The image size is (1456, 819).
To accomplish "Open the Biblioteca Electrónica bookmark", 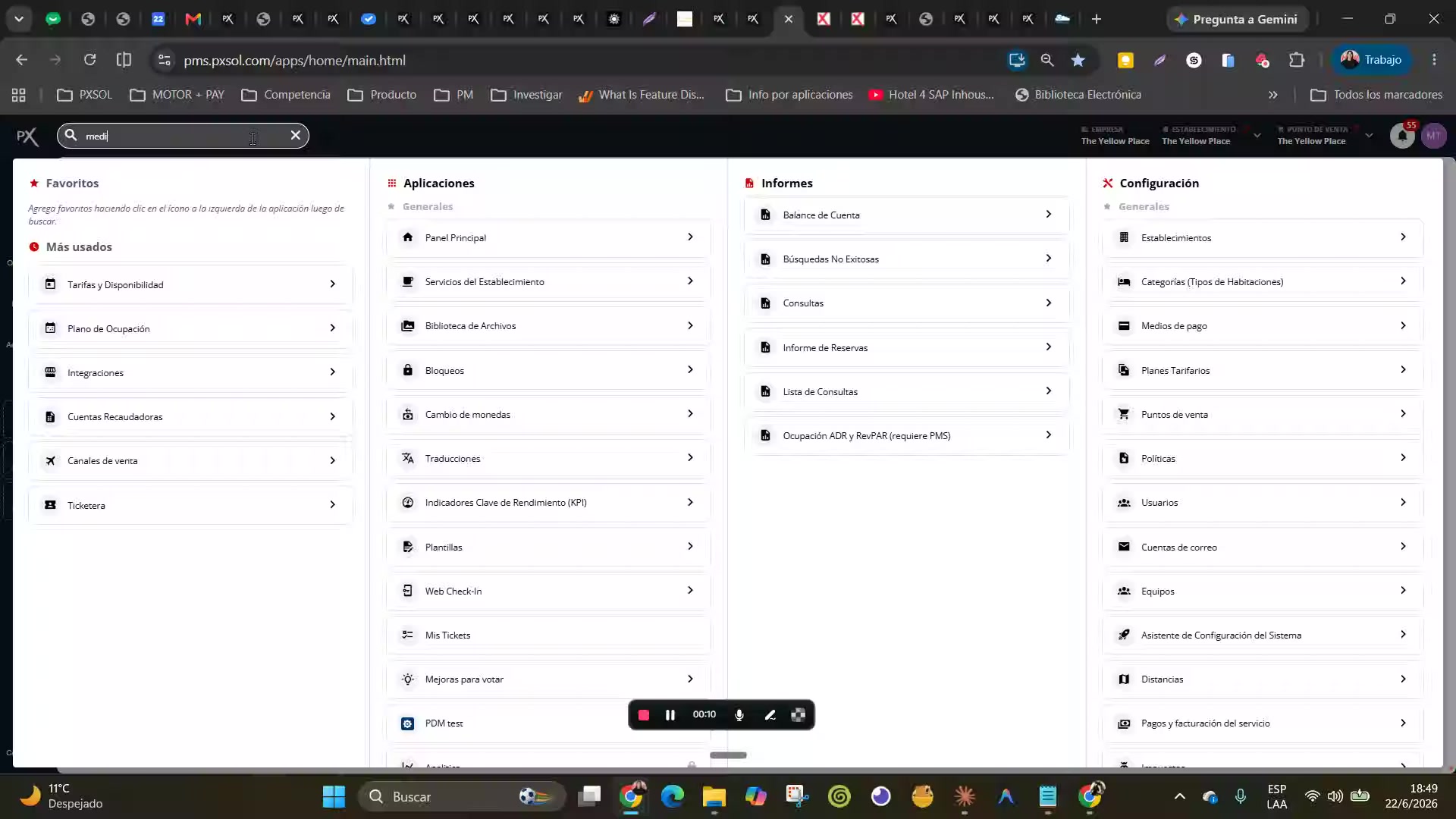I will [x=1078, y=95].
